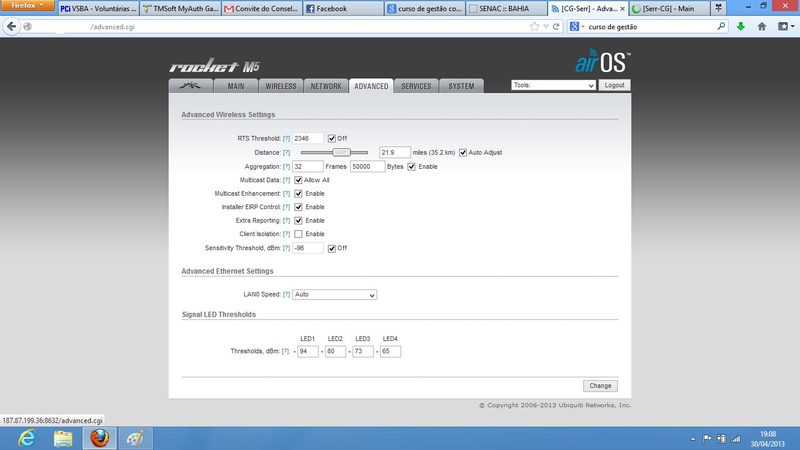Switch to the NETWORK tab

click(x=326, y=86)
